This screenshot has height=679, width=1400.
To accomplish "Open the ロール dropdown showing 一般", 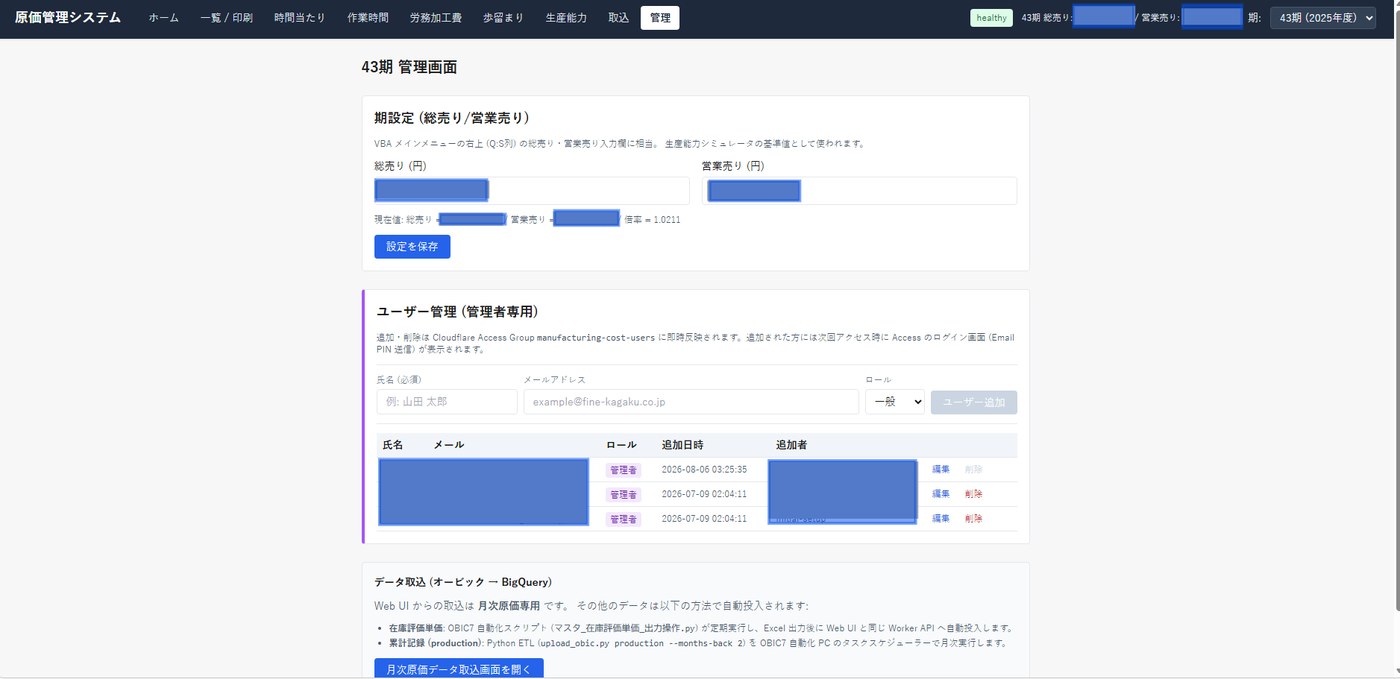I will click(895, 402).
